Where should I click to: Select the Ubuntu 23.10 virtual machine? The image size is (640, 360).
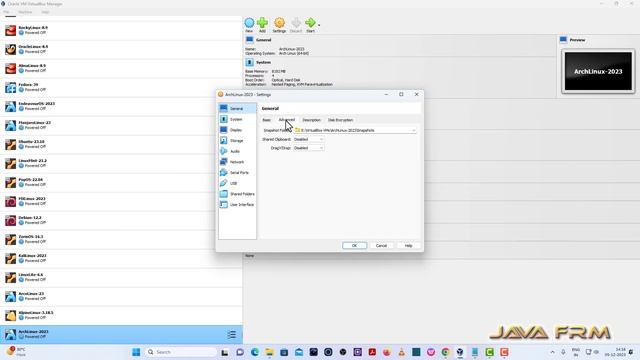121,144
